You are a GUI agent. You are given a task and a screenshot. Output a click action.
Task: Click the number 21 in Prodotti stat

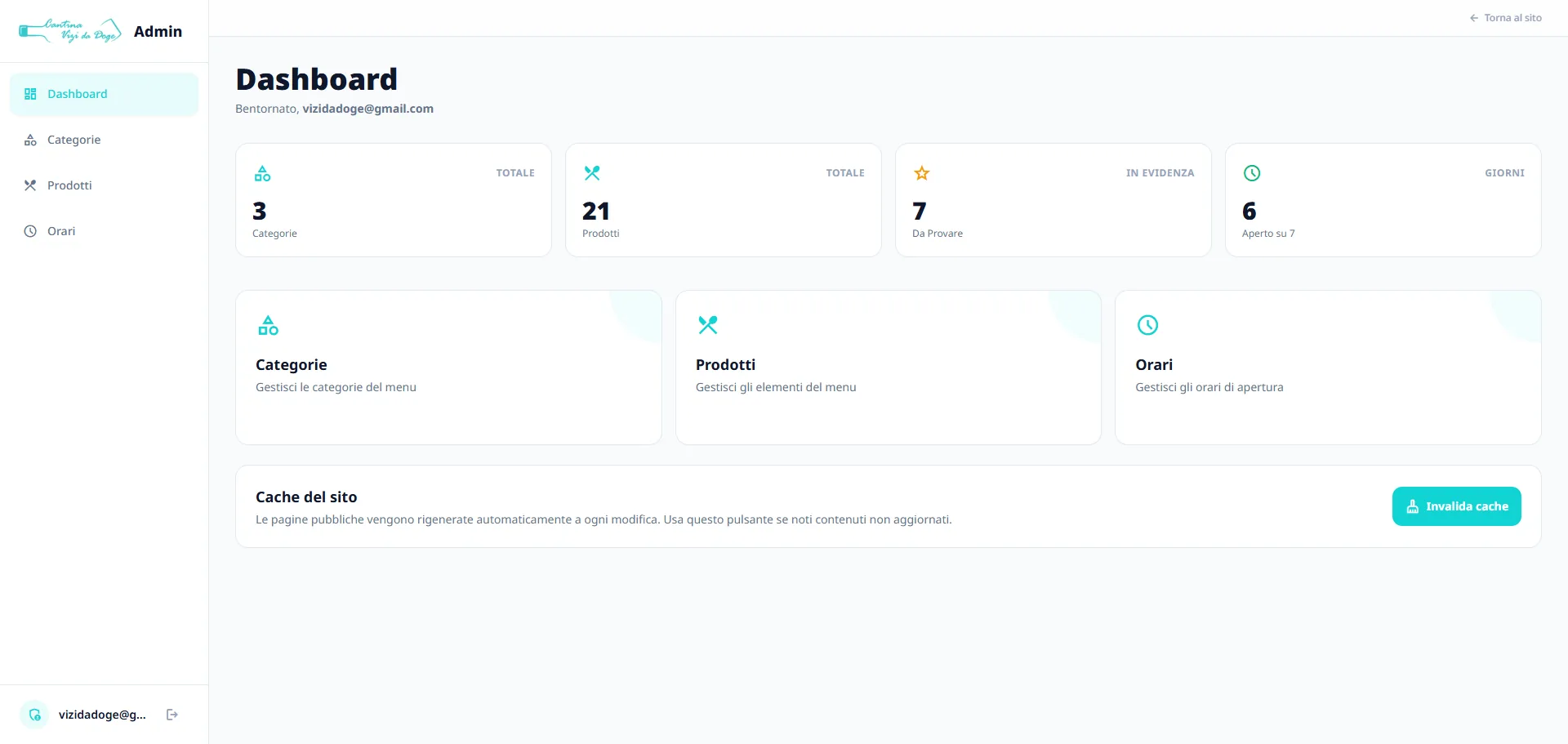[596, 212]
